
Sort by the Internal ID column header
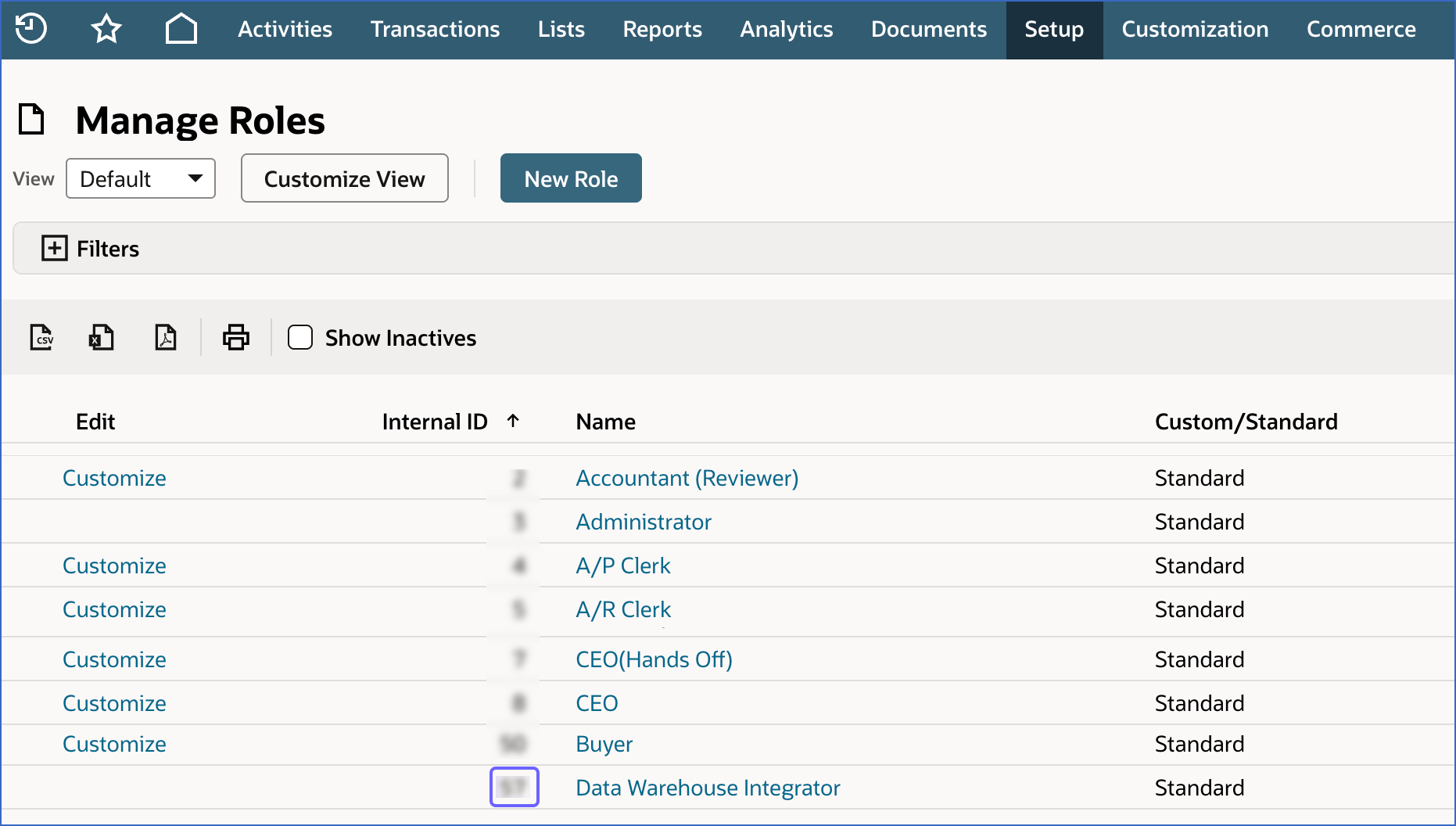tap(435, 422)
